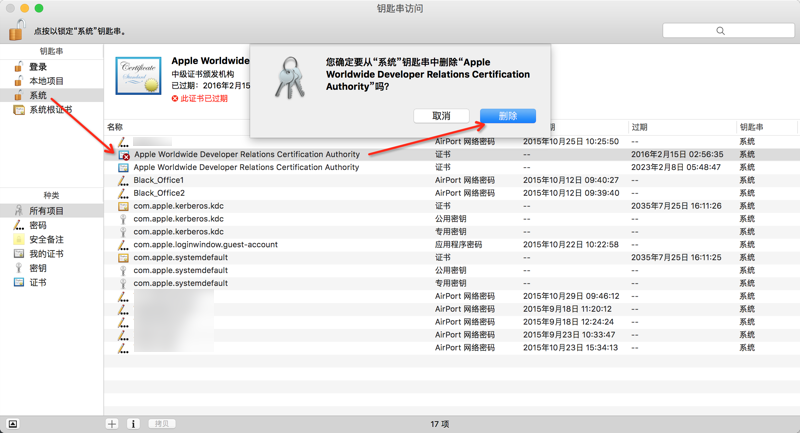Viewport: 800px width, 433px height.
Task: Click the key icon of com.apple.kerberos.kdc 专用密钥
Action: (123, 232)
